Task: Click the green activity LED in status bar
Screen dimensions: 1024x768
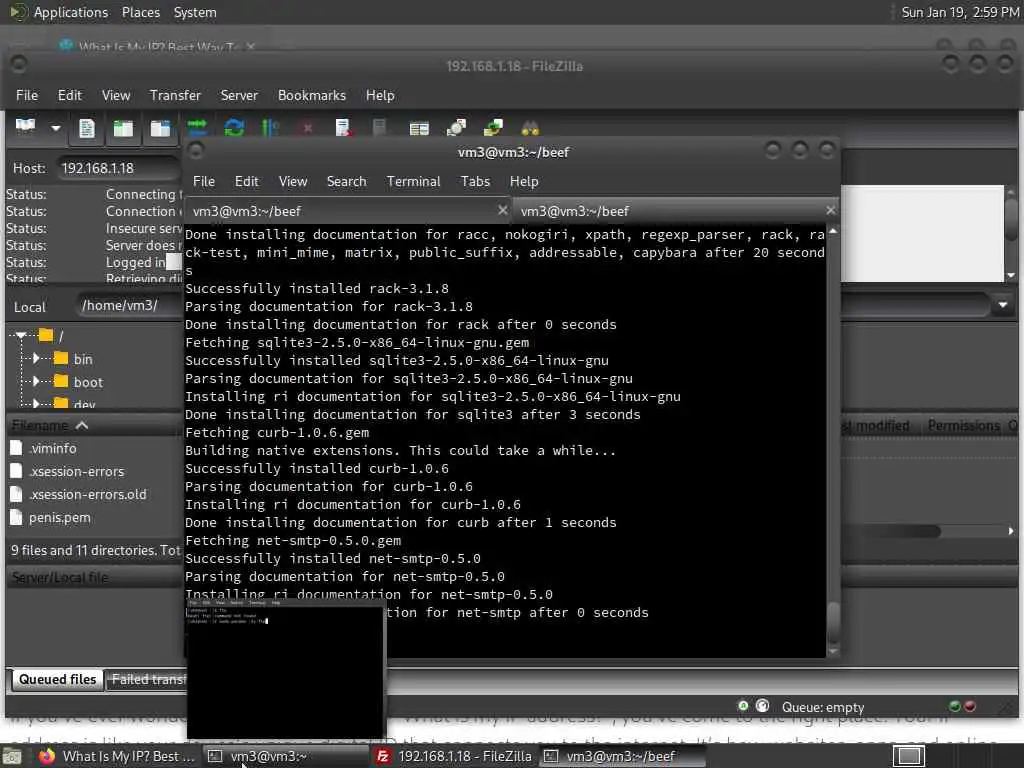Action: click(955, 706)
